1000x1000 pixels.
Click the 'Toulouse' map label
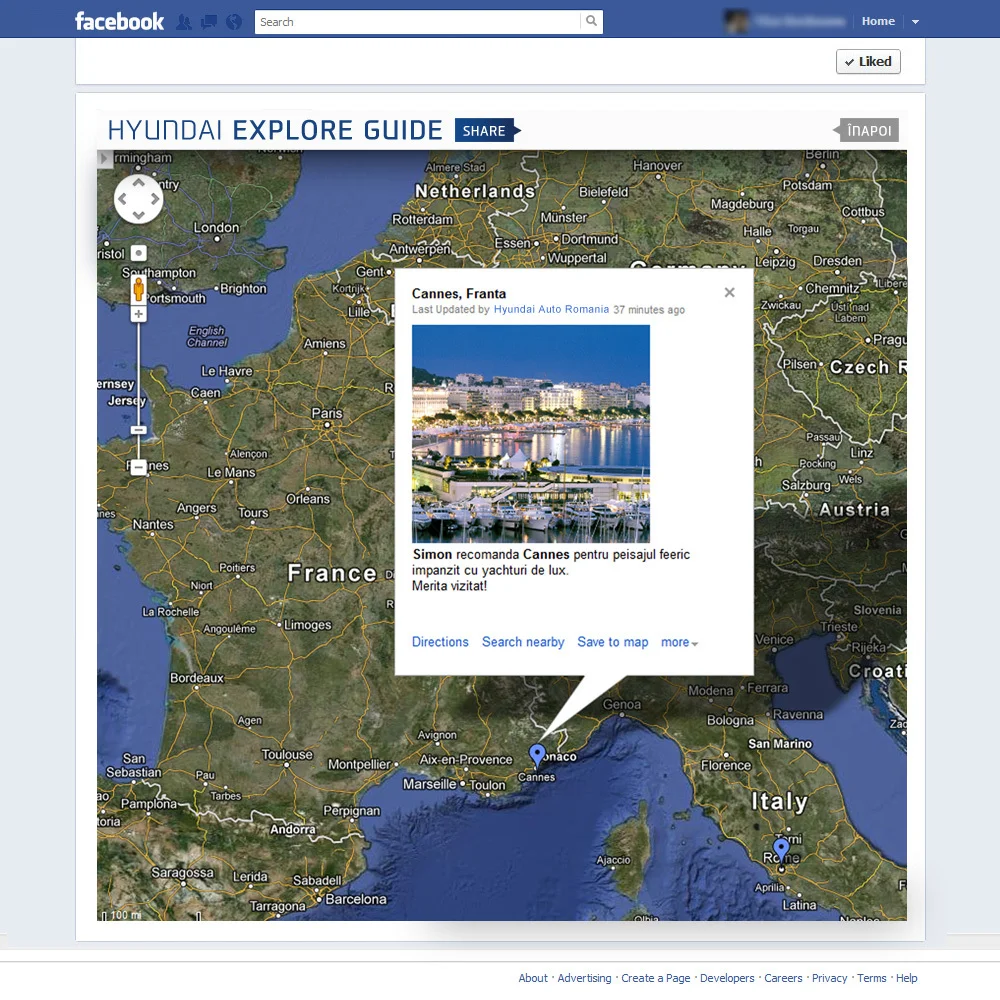(287, 754)
